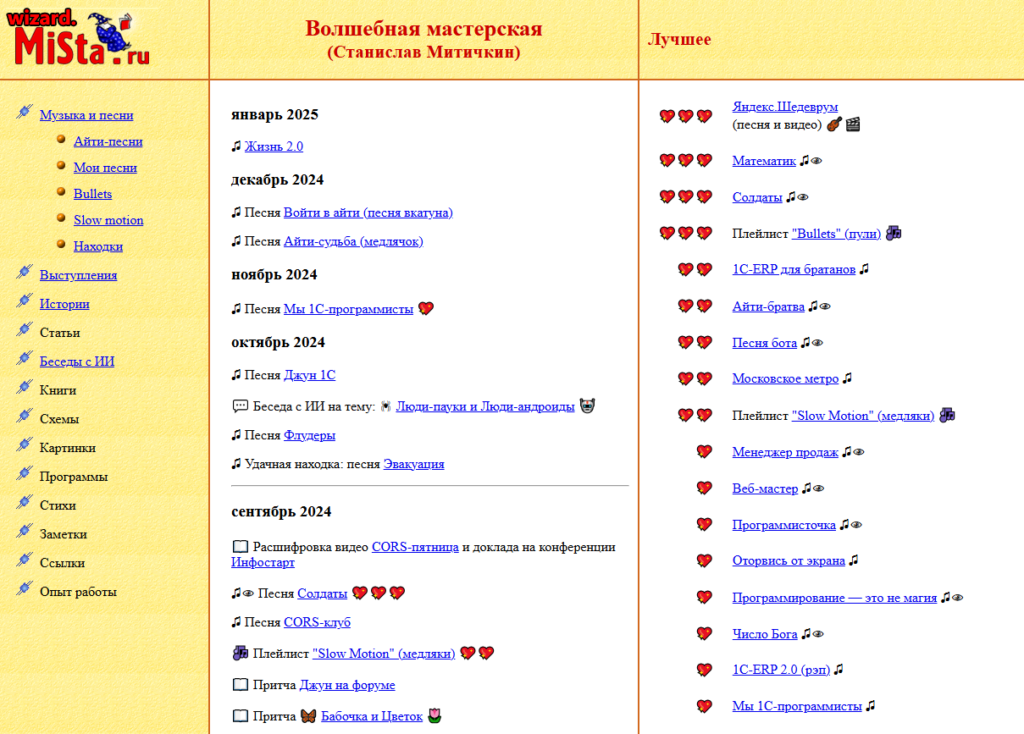Open the CORS-клуб song link
The image size is (1024, 734).
(317, 622)
